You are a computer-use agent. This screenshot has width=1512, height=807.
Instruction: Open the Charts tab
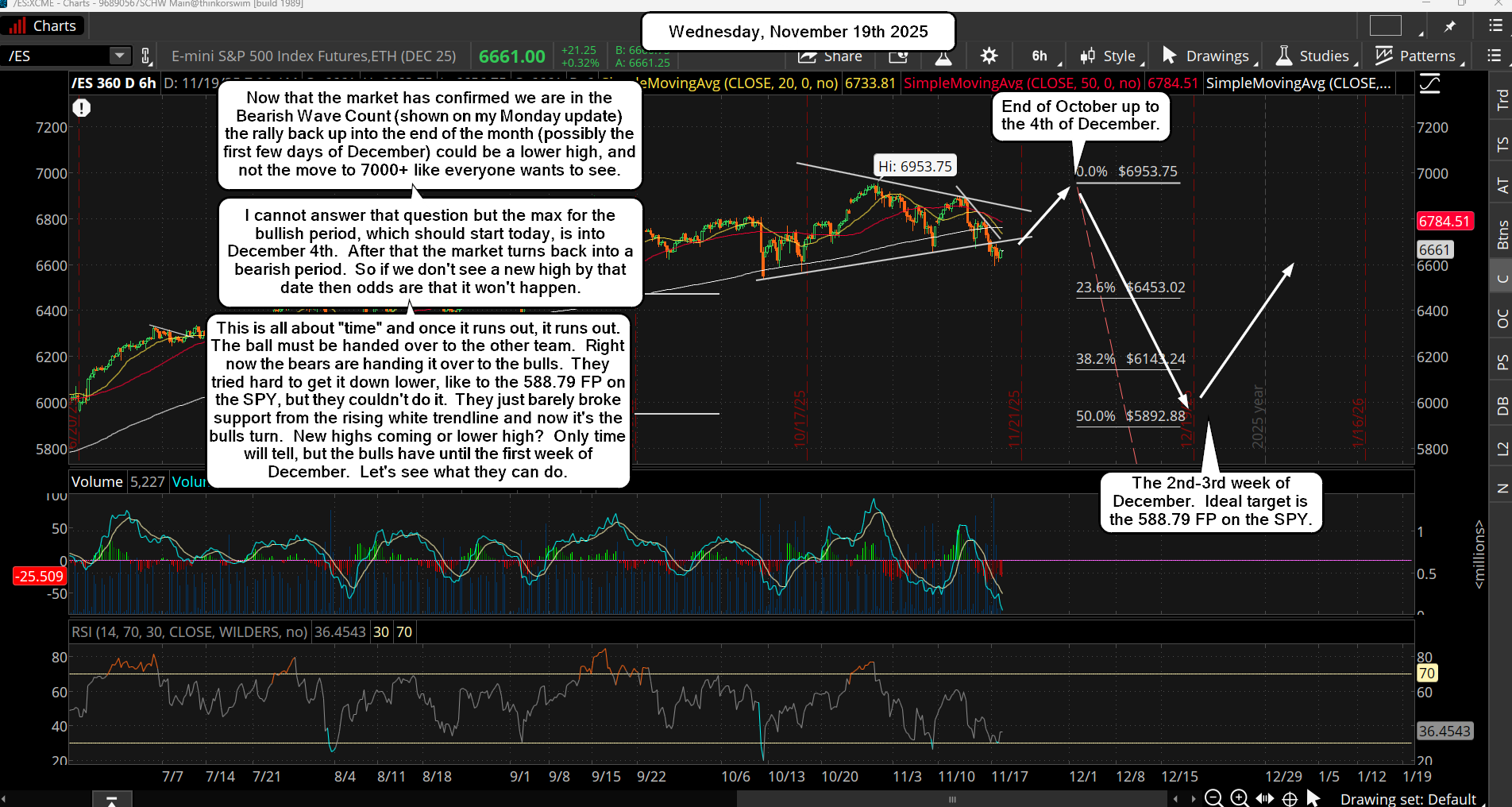coord(44,26)
